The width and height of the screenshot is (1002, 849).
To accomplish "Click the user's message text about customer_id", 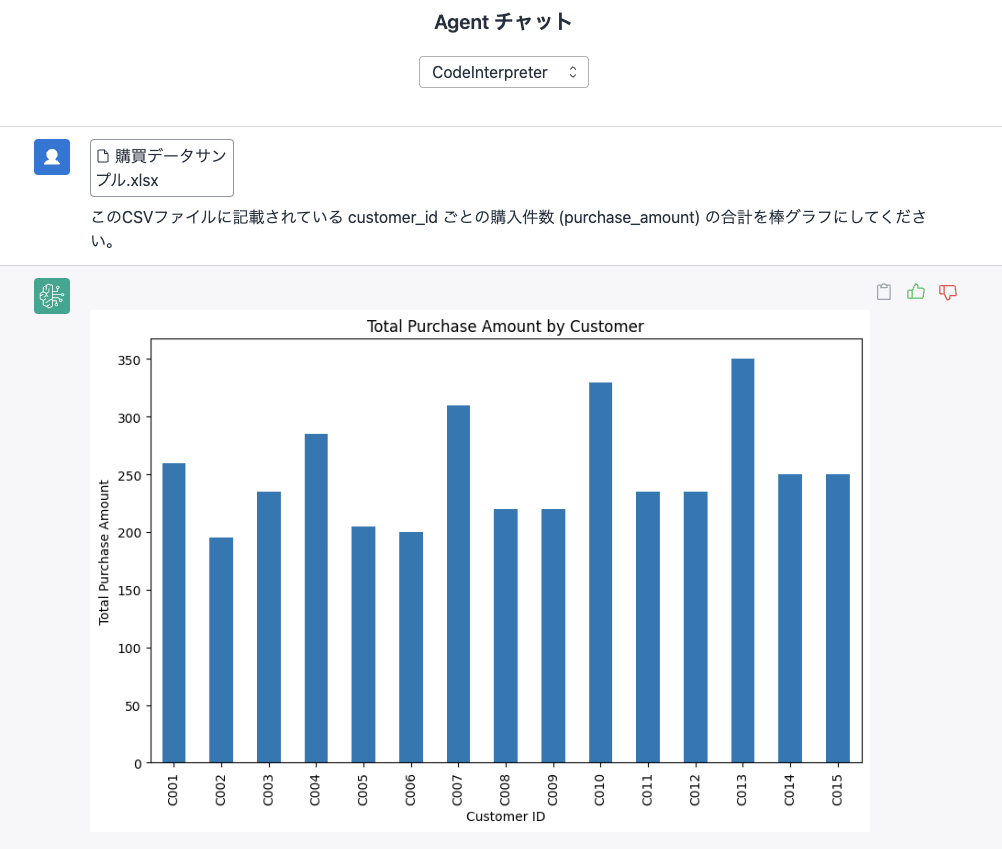I will (x=509, y=229).
